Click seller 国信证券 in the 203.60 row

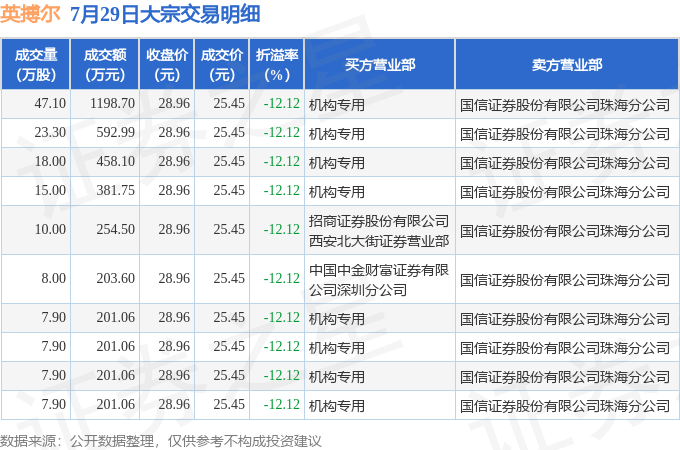(565, 280)
